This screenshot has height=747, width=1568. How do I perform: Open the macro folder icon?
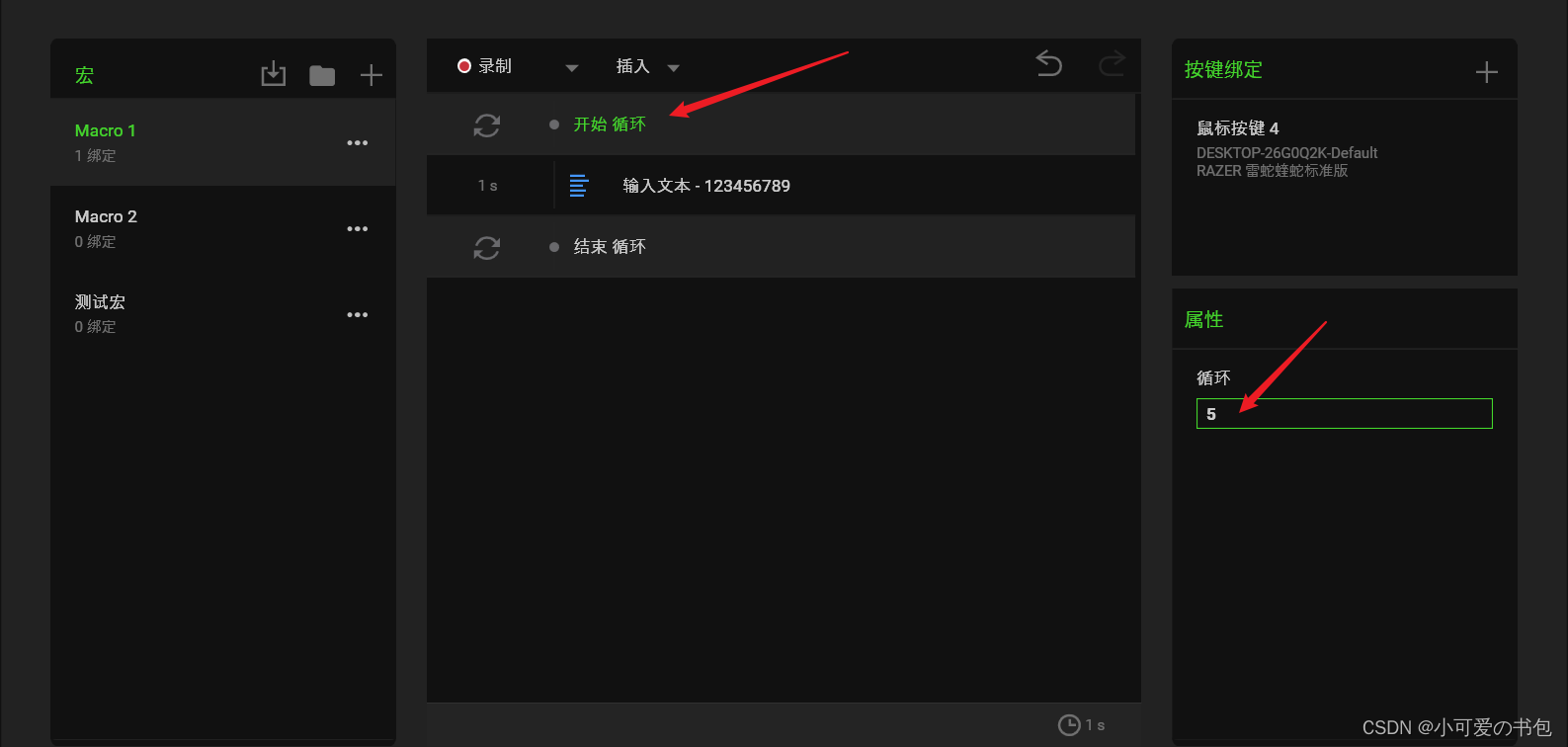(x=322, y=76)
